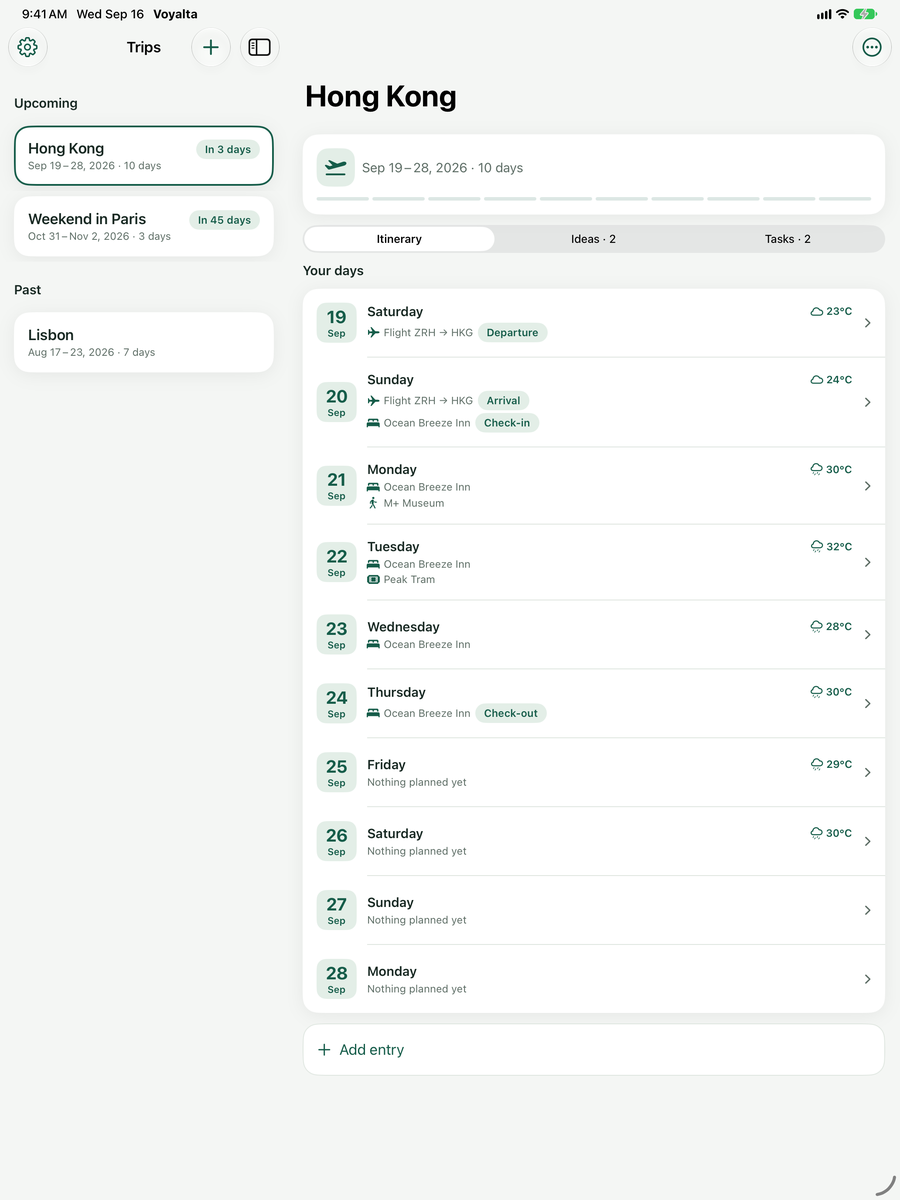The height and width of the screenshot is (1200, 900).
Task: Click the ticket icon beside Peak Tram
Action: (x=373, y=579)
